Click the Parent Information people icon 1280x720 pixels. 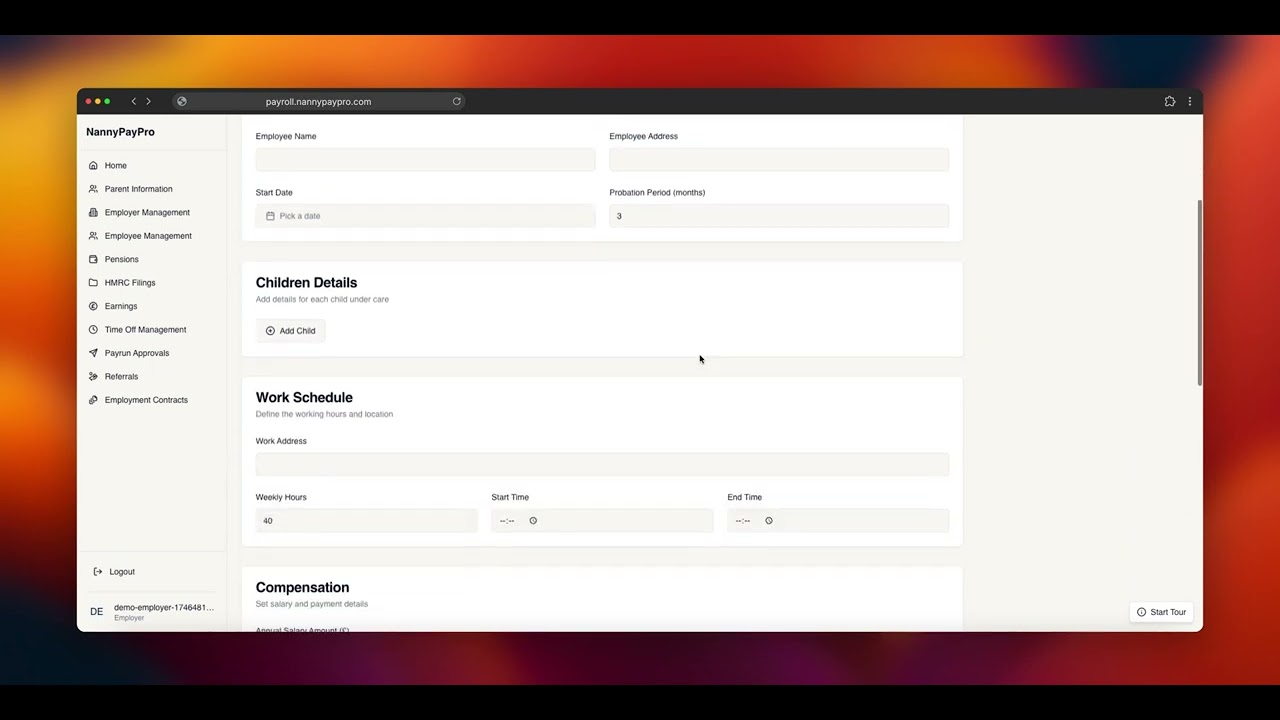coord(93,189)
